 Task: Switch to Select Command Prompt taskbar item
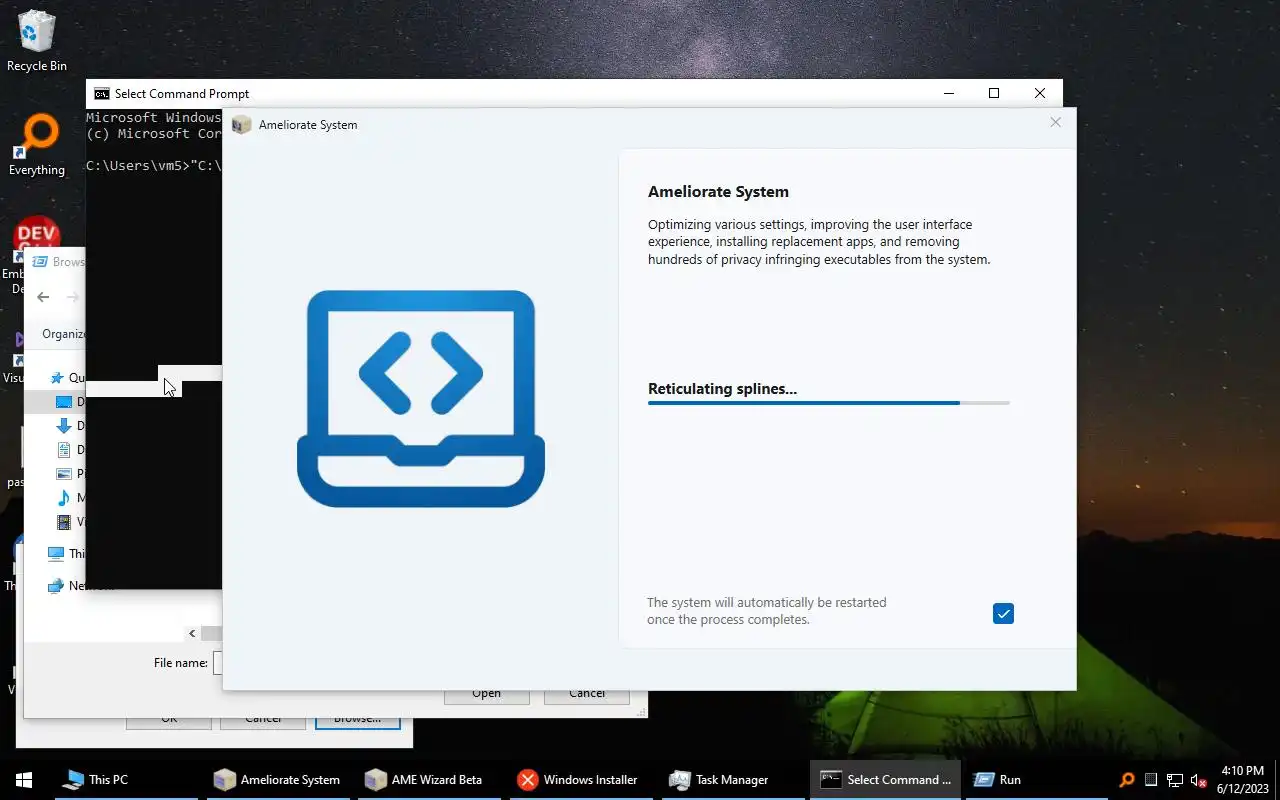[885, 780]
